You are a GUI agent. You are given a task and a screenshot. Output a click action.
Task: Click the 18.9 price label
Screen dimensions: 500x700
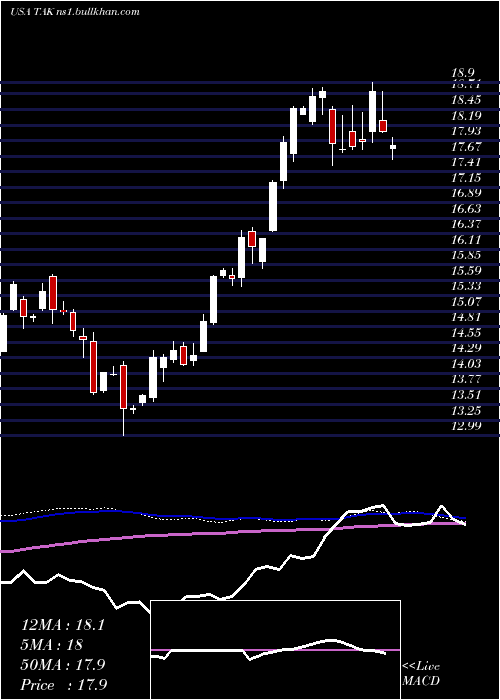click(463, 73)
